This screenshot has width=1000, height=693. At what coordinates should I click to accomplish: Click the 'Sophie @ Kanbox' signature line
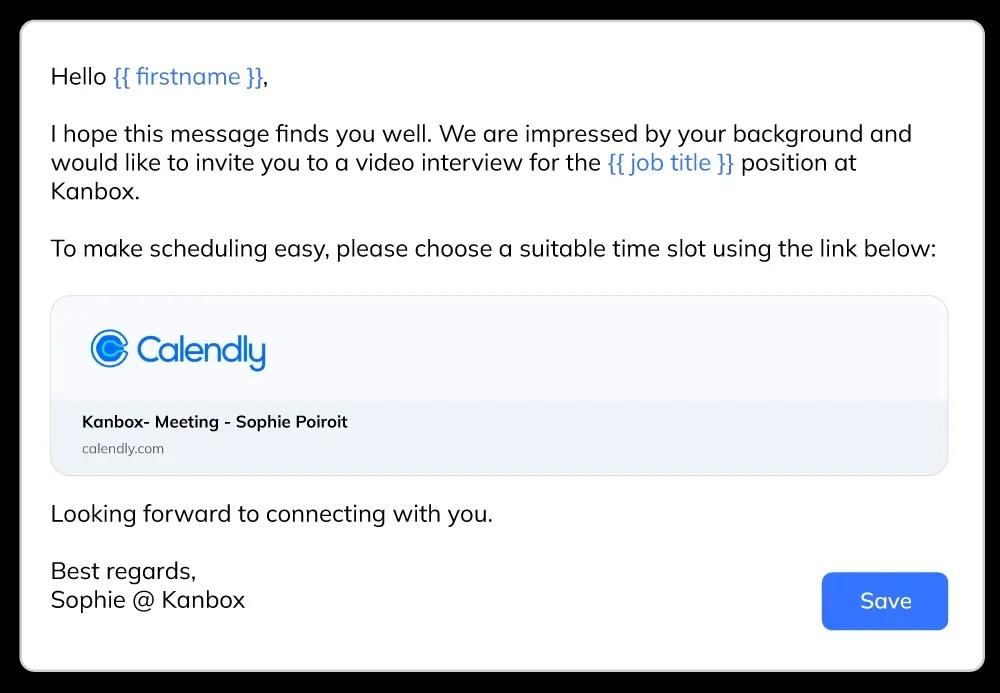[x=148, y=600]
